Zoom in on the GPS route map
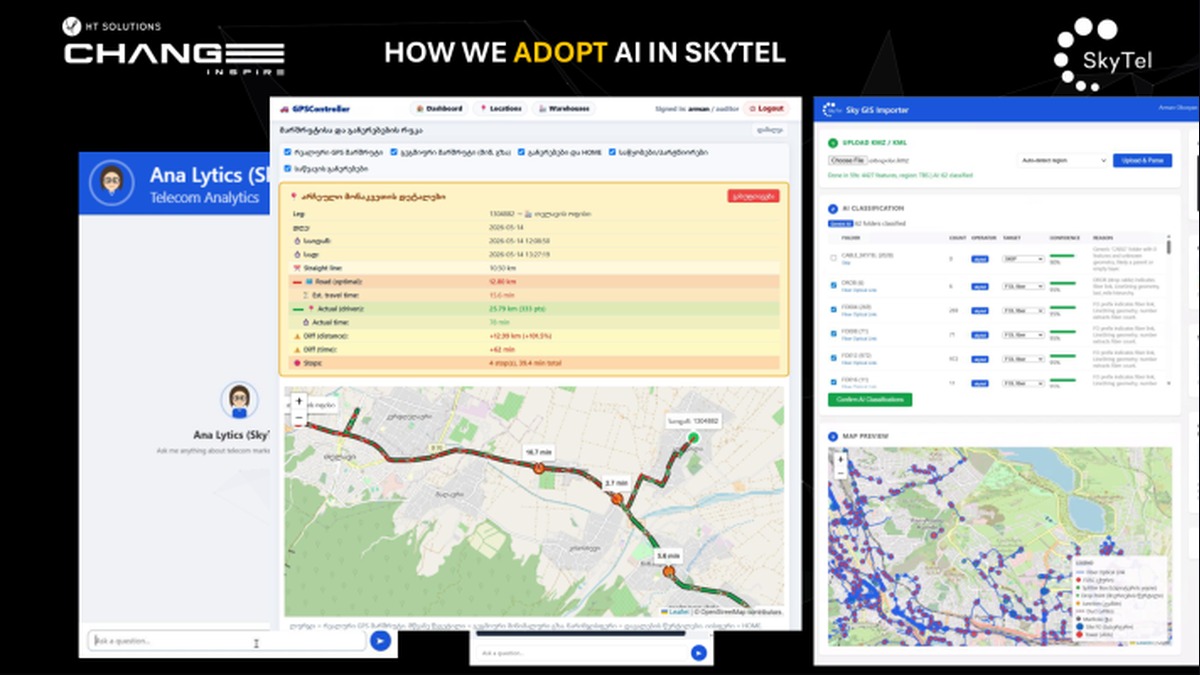The height and width of the screenshot is (675, 1200). tap(299, 401)
